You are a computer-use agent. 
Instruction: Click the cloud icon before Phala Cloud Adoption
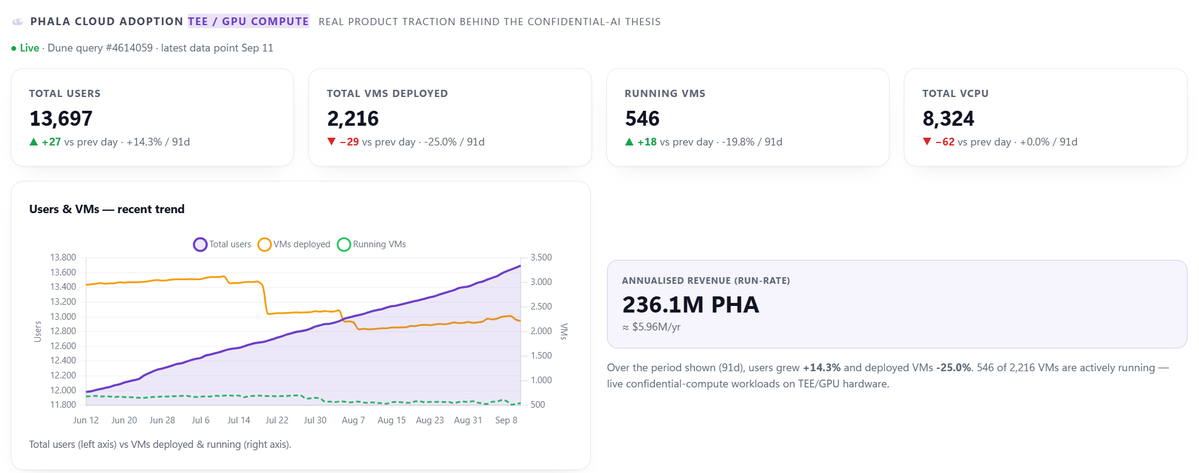18,22
